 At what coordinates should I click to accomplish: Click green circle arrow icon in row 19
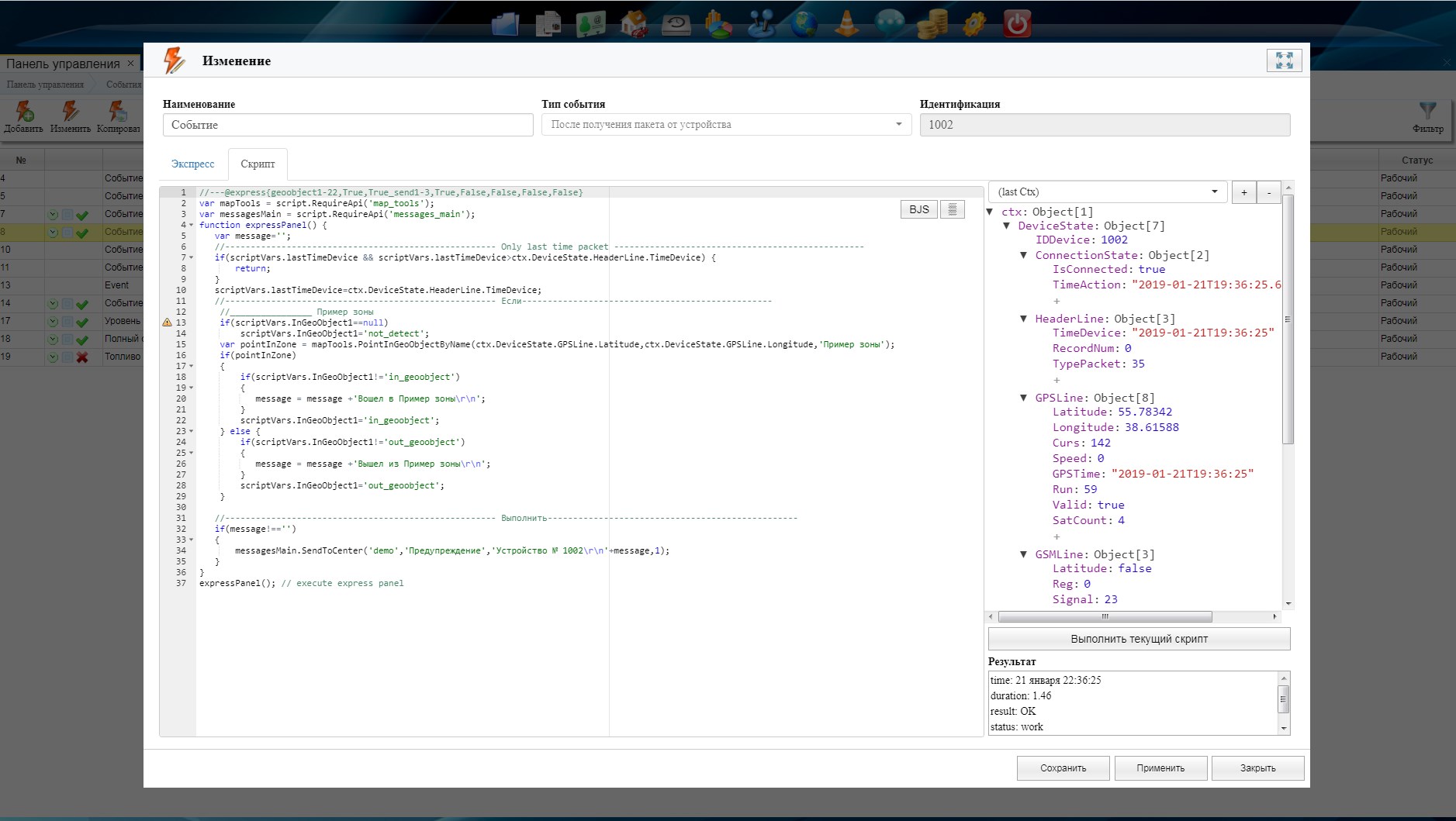coord(53,357)
